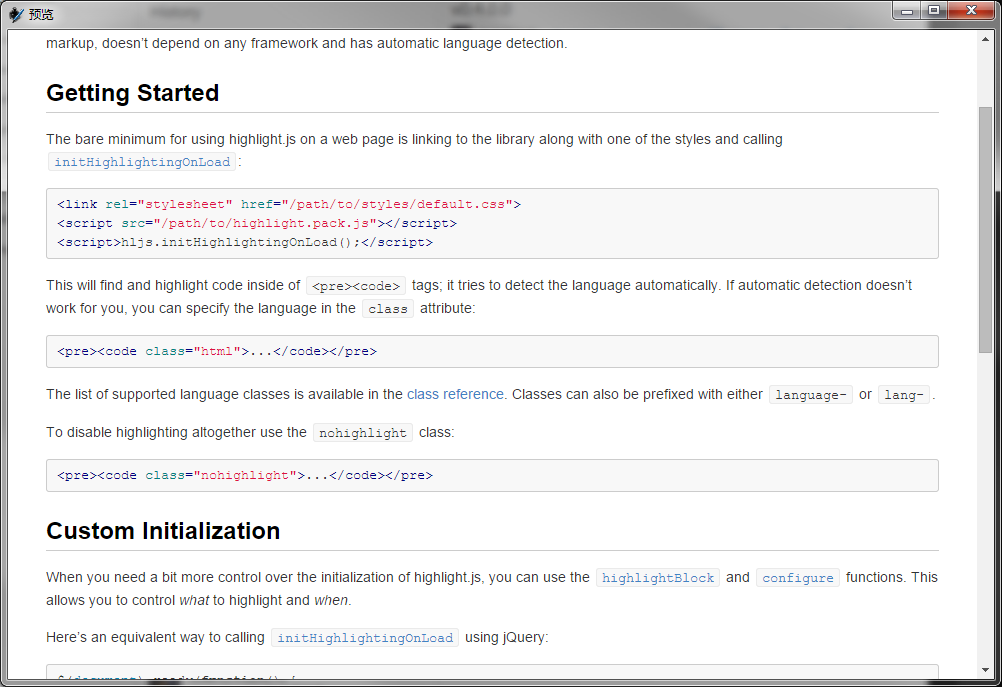Viewport: 1002px width, 687px height.
Task: Maximize the 预览 preview window
Action: (934, 11)
